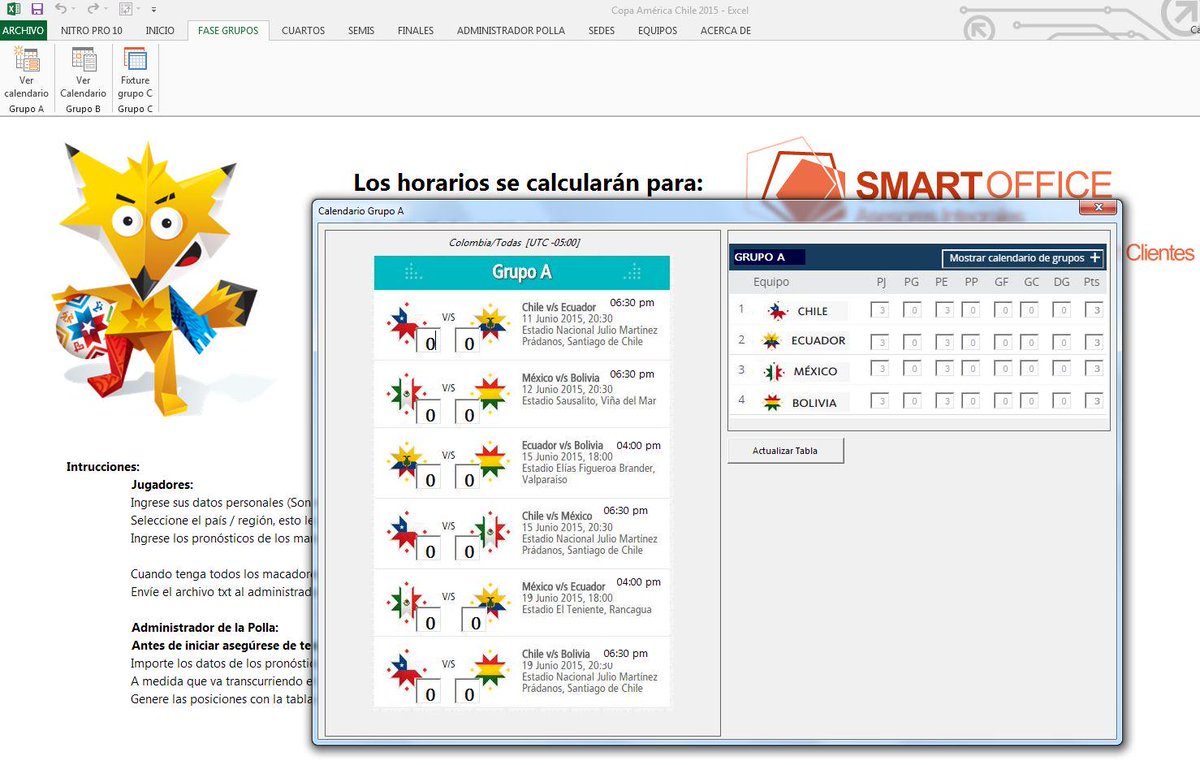
Task: Open the Undo history dropdown arrow
Action: click(x=73, y=8)
